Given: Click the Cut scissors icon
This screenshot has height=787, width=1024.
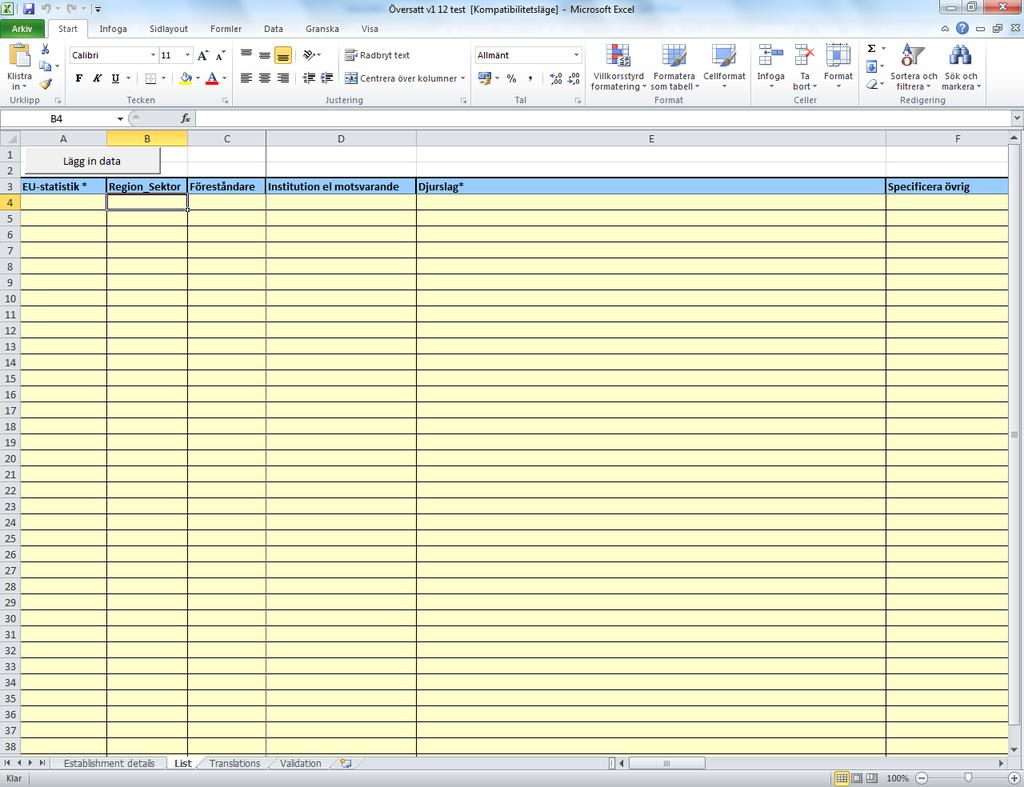Looking at the screenshot, I should point(45,50).
